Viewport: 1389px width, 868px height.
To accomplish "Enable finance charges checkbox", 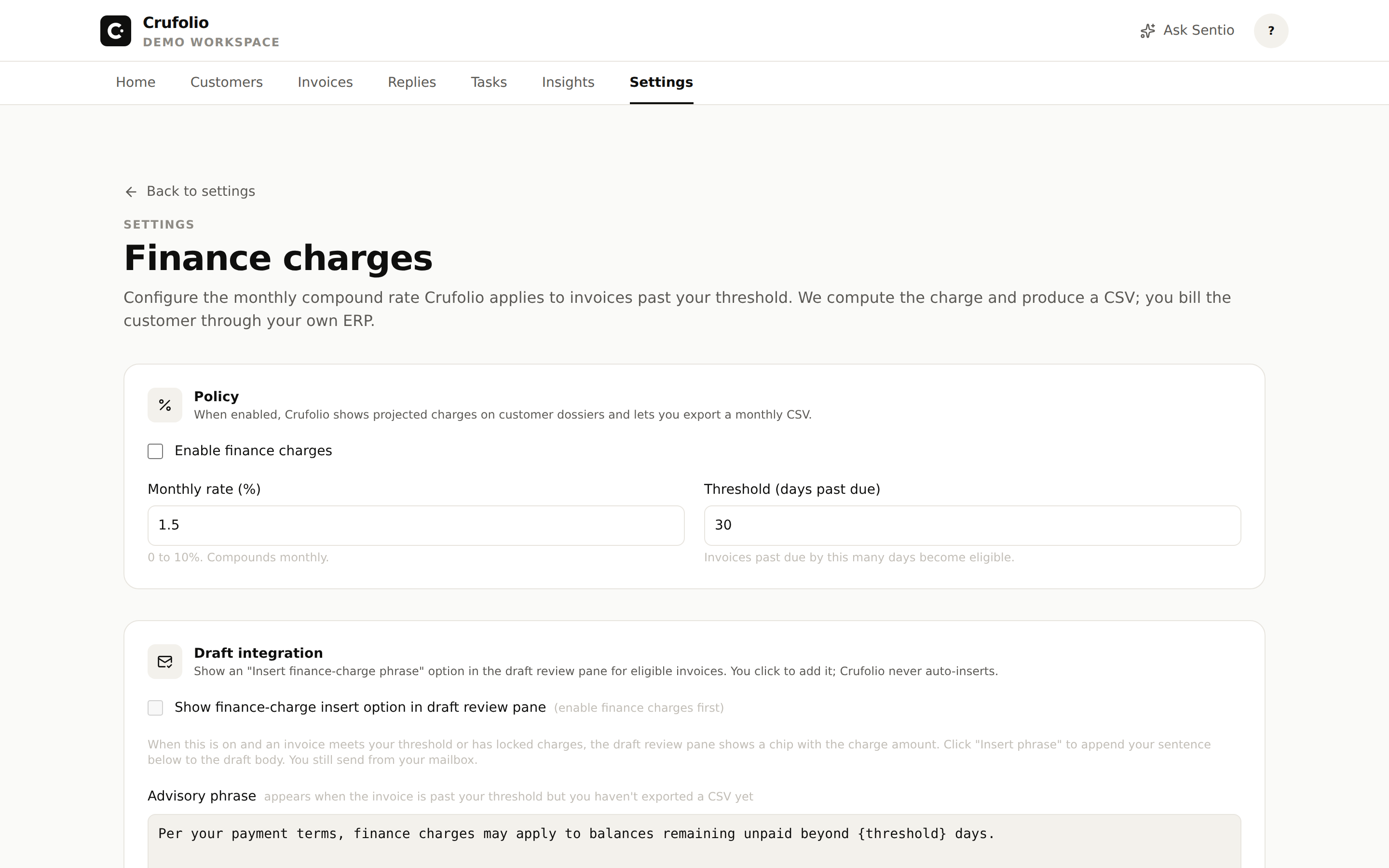I will coord(155,451).
